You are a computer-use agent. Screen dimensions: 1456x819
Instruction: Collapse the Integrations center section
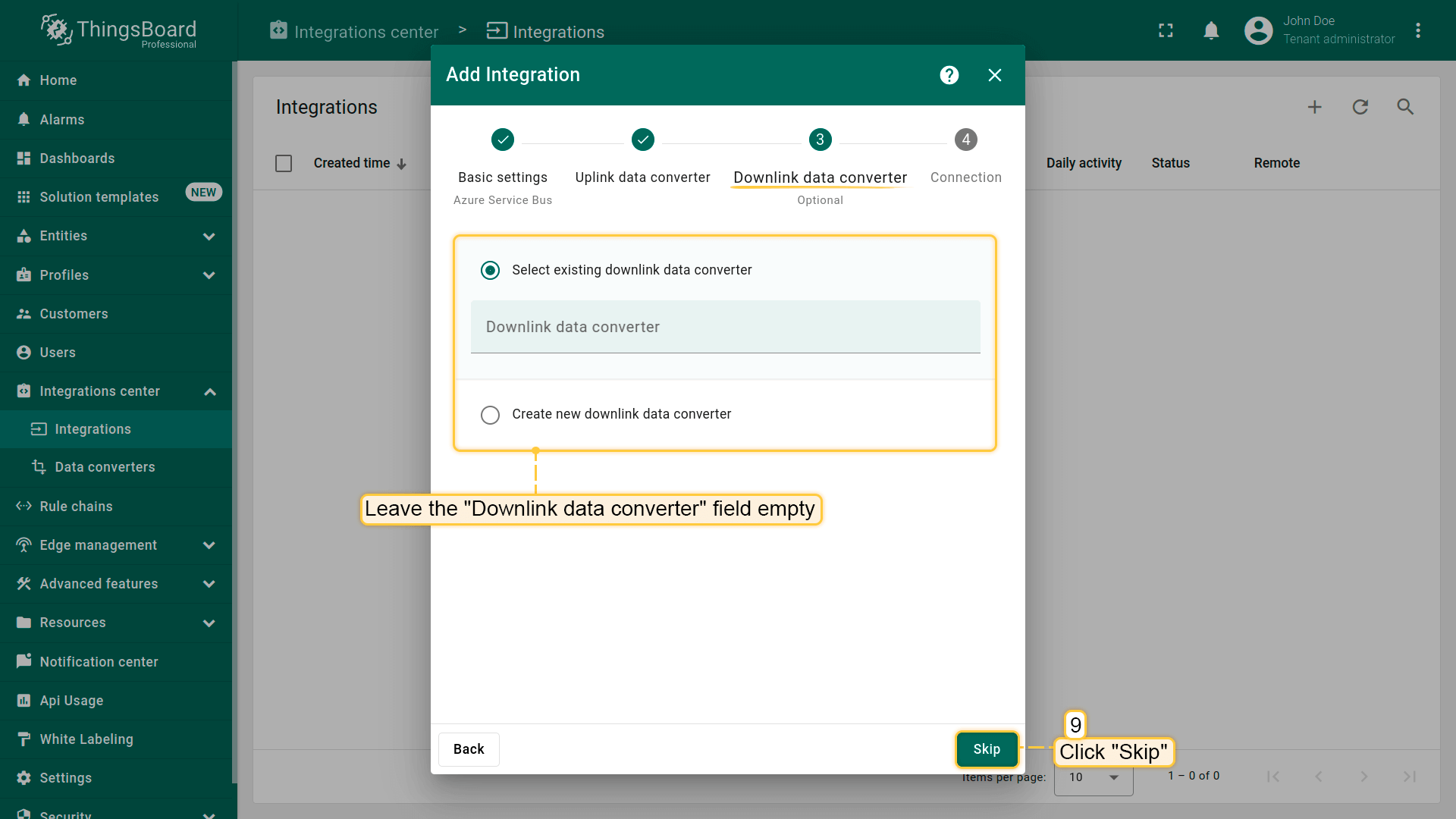point(210,392)
